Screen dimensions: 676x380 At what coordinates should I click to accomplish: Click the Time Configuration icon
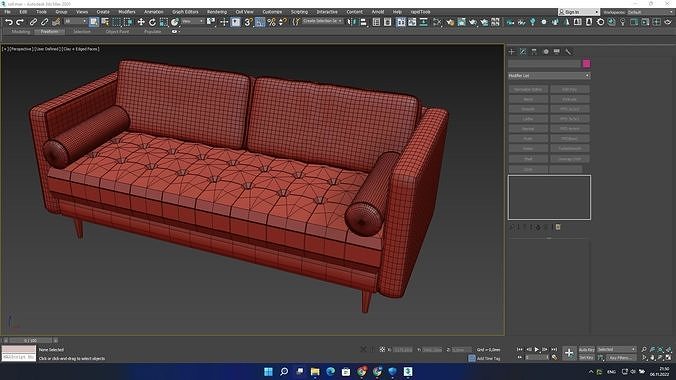[x=554, y=358]
